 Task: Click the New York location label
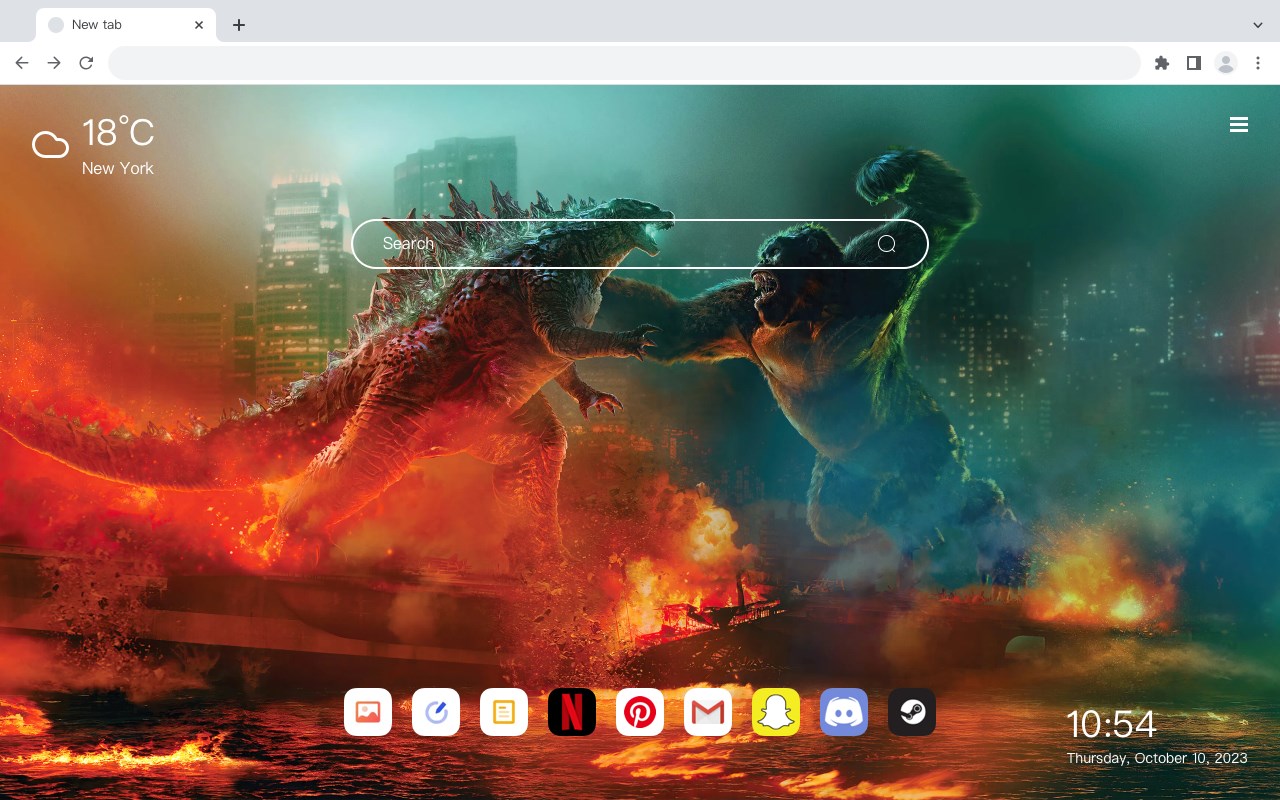[118, 169]
